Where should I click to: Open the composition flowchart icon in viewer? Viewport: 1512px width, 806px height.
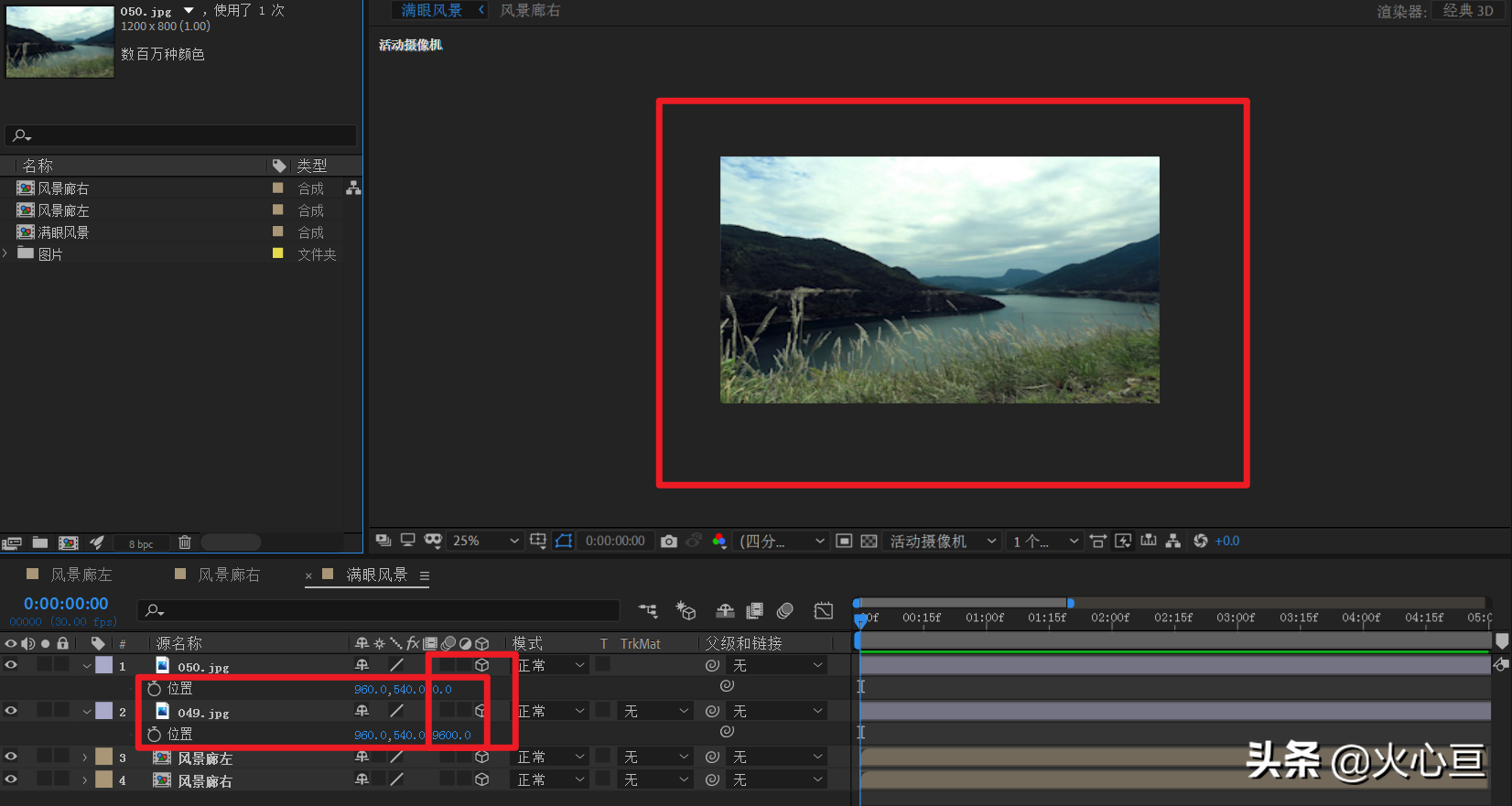tap(1173, 541)
